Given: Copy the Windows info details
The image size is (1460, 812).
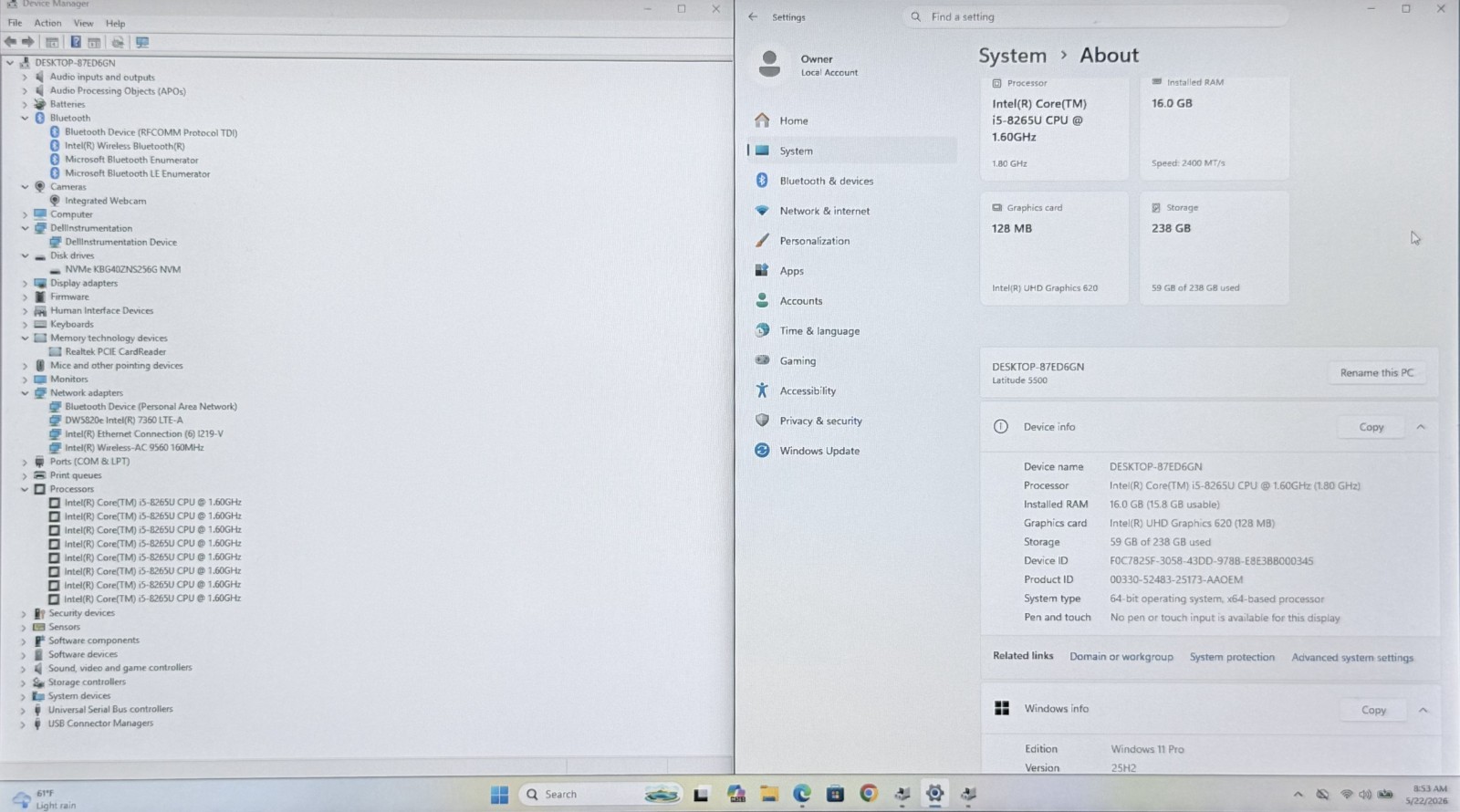Looking at the screenshot, I should coord(1373,710).
